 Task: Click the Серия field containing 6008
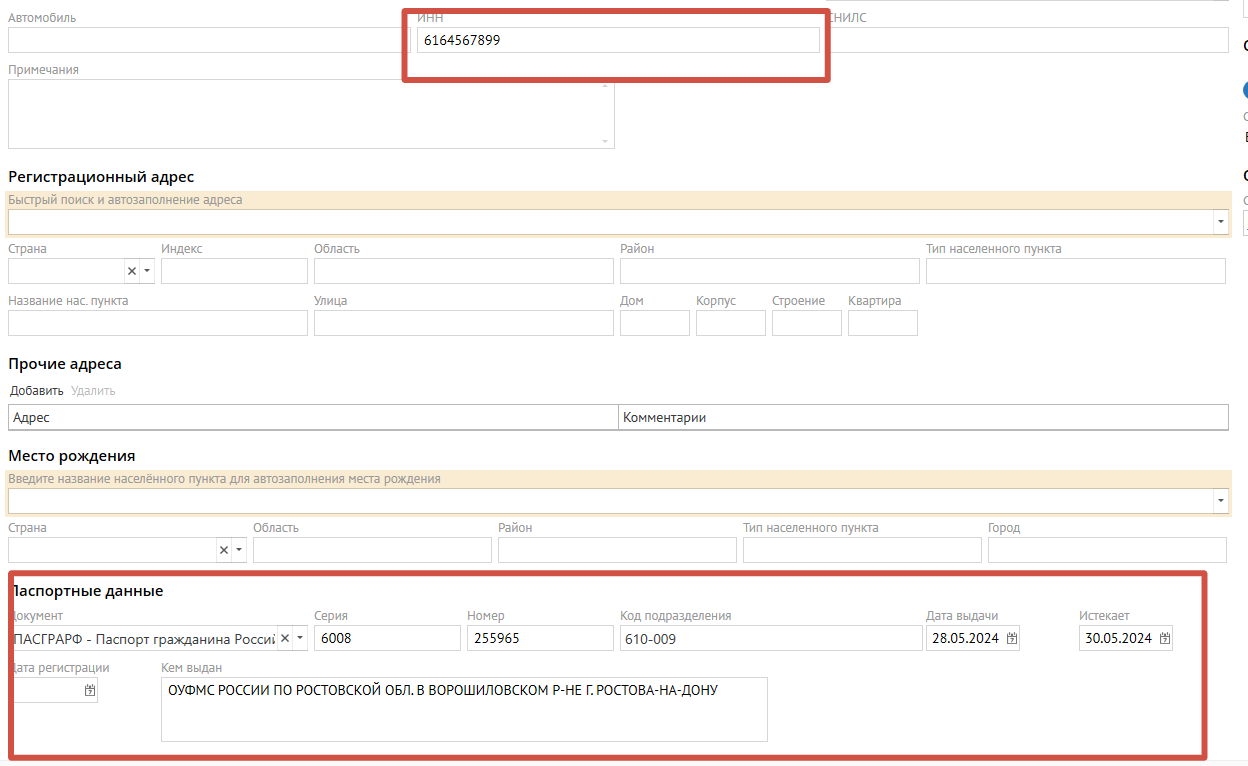click(x=387, y=638)
